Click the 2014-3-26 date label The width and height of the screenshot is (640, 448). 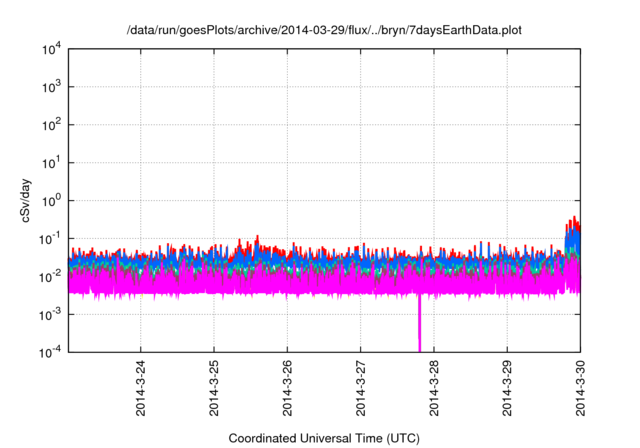287,388
